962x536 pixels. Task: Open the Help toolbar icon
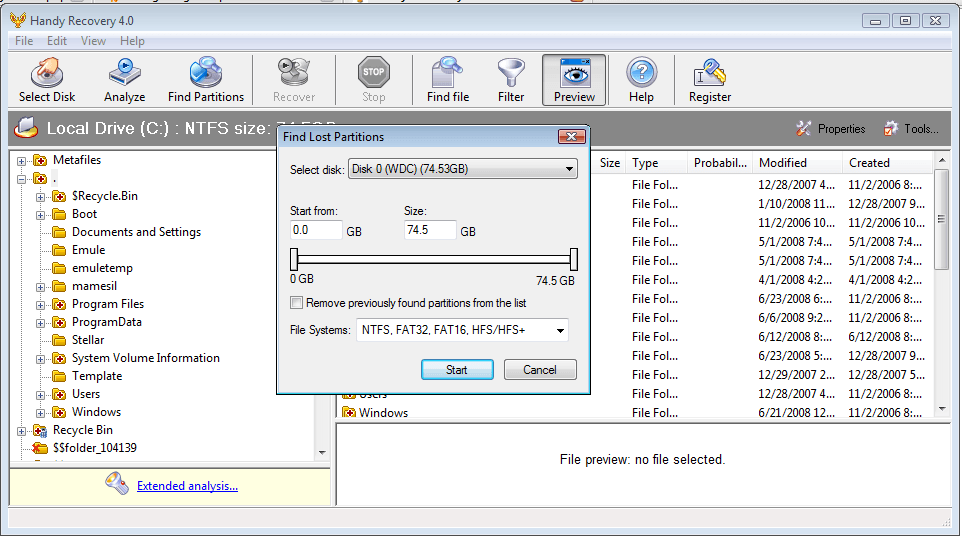(641, 80)
